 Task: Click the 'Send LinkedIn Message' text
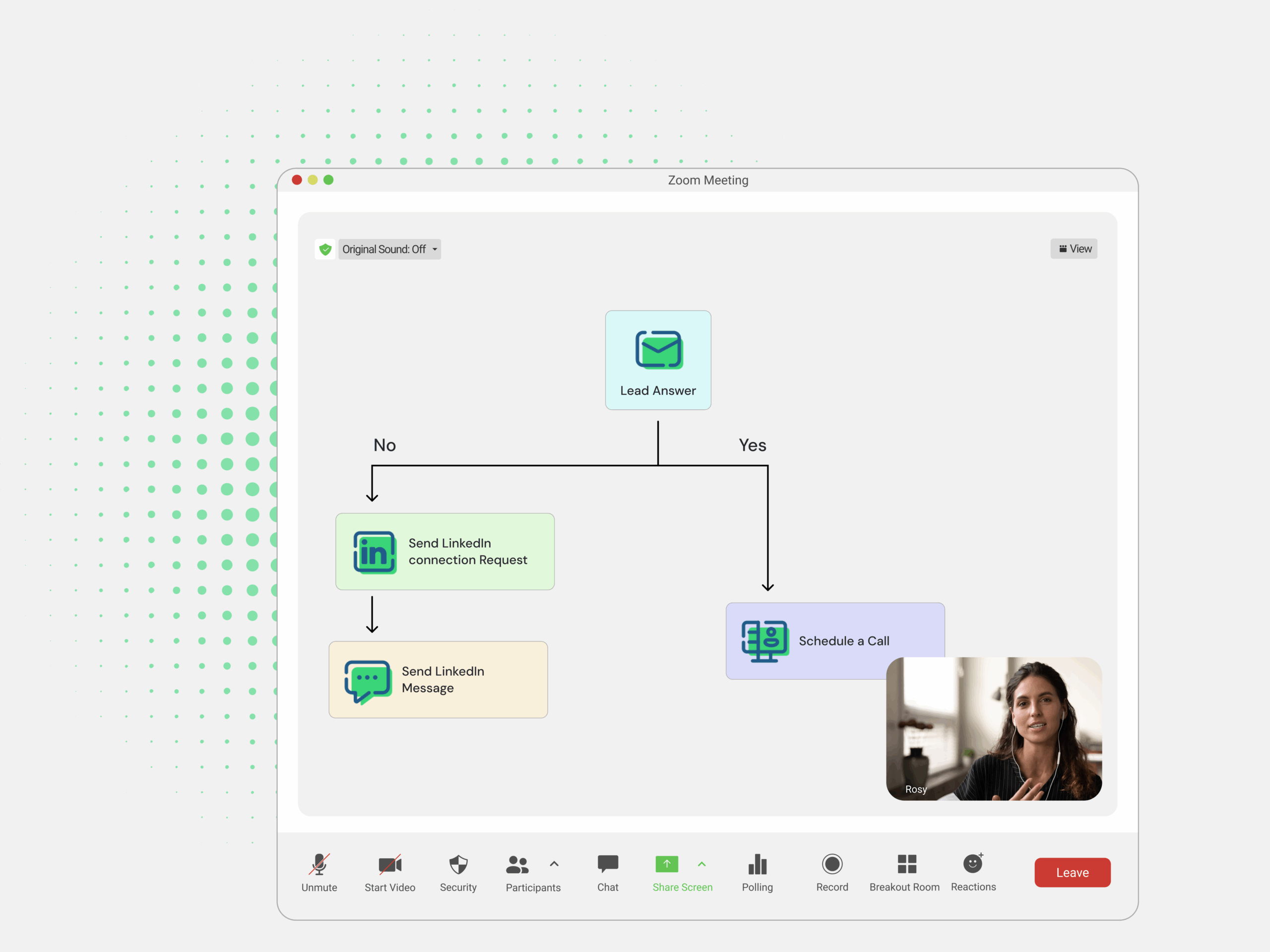click(443, 679)
